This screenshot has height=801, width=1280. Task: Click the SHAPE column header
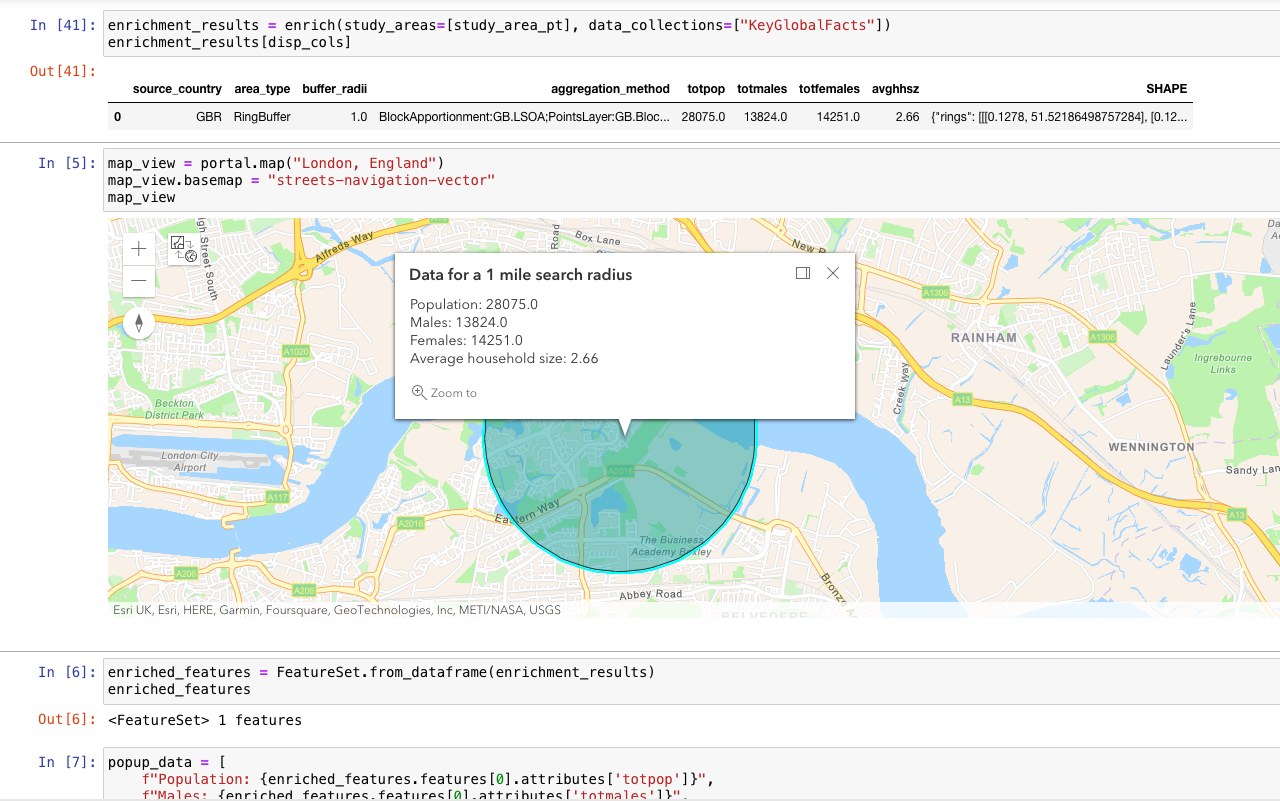[x=1166, y=89]
